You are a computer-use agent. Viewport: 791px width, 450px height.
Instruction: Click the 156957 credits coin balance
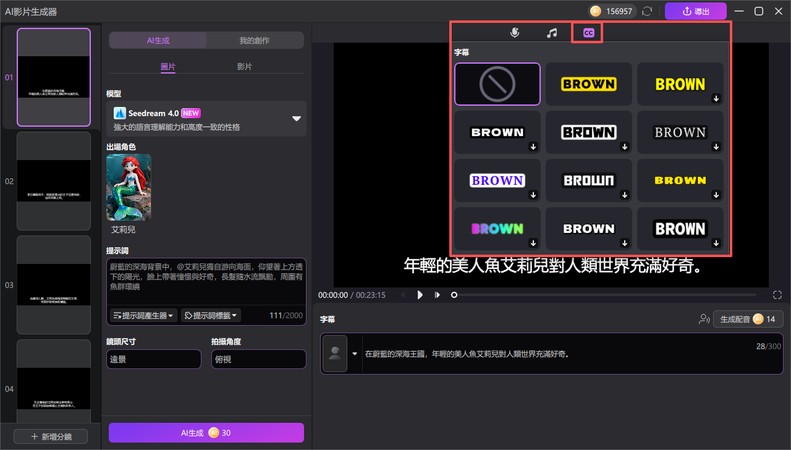pos(611,11)
